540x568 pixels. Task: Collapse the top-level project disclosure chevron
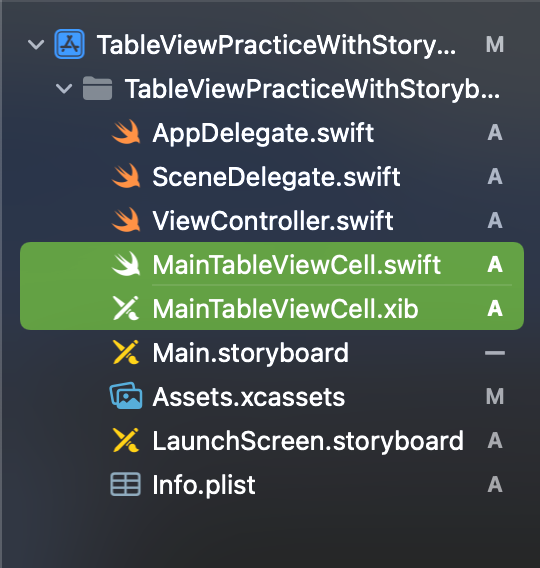tap(36, 45)
